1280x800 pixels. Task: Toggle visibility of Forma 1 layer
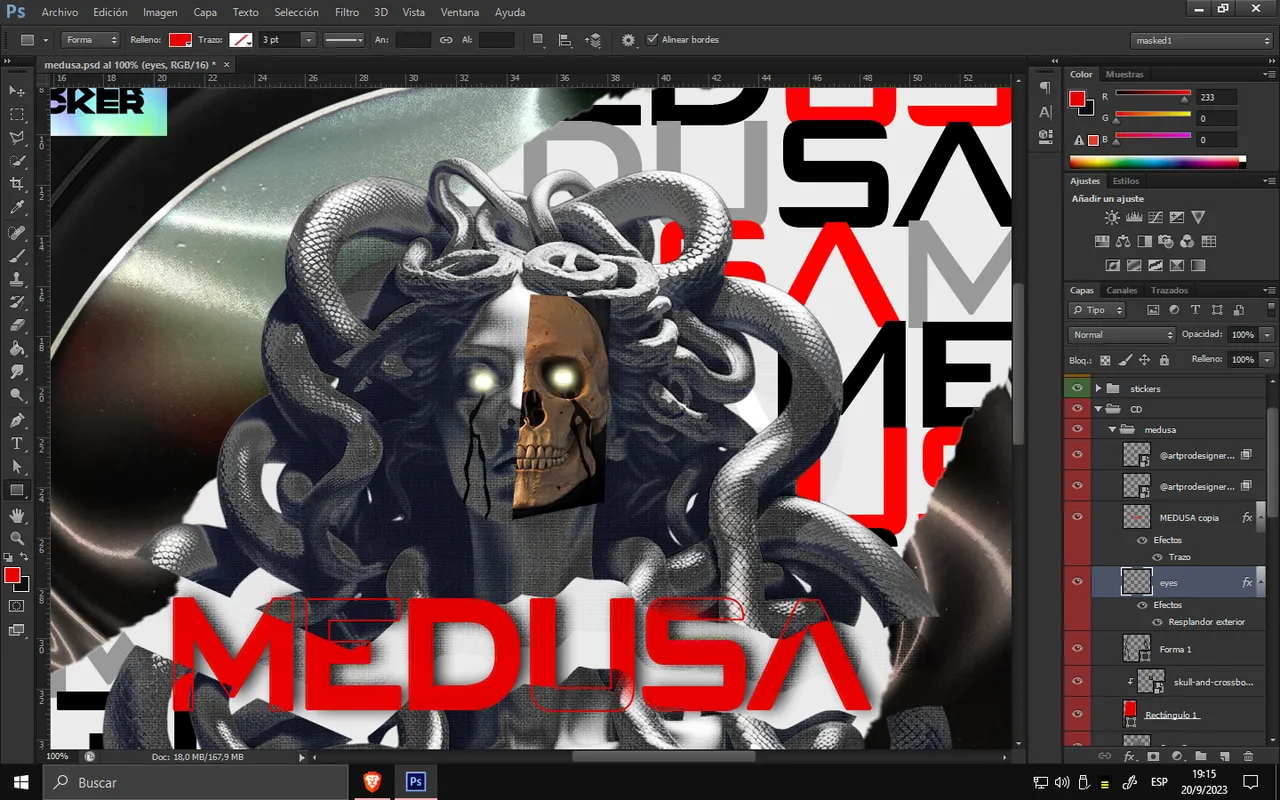point(1077,649)
